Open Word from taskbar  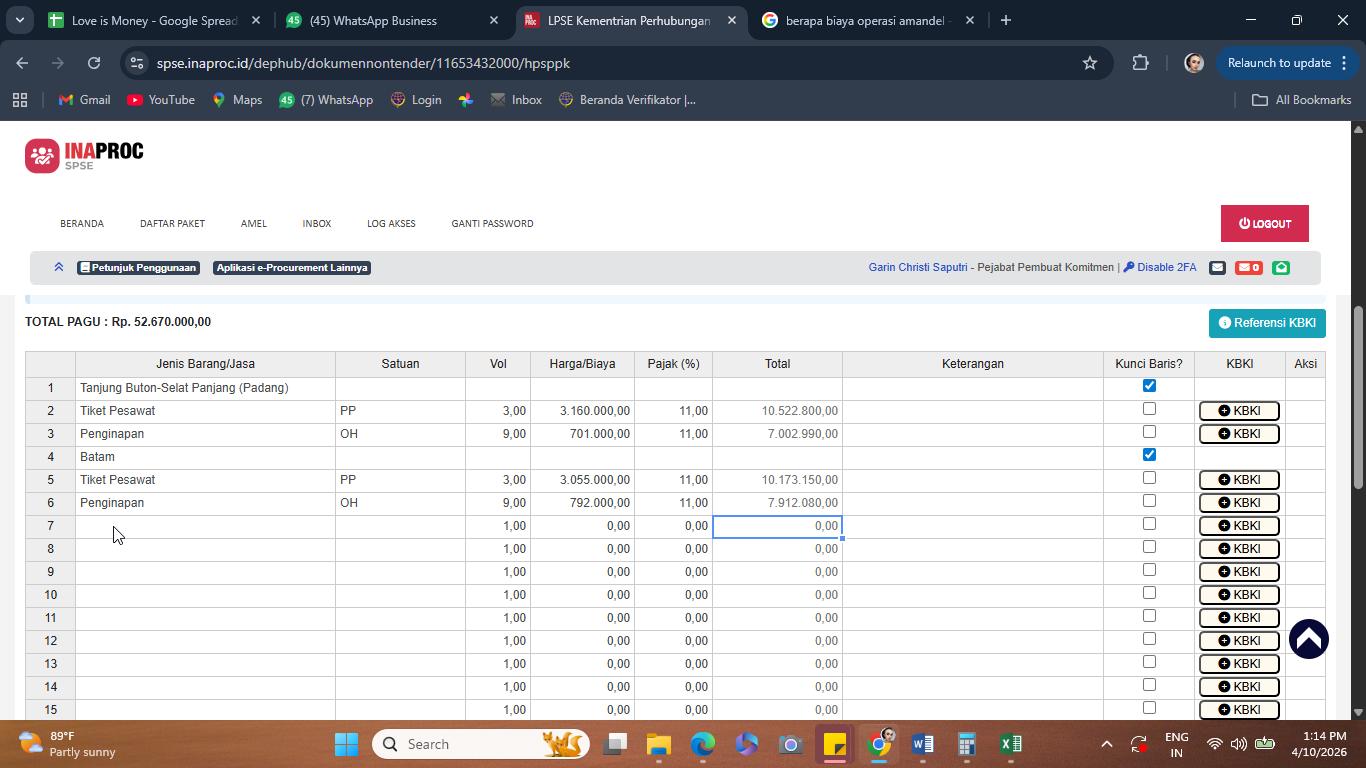[923, 744]
